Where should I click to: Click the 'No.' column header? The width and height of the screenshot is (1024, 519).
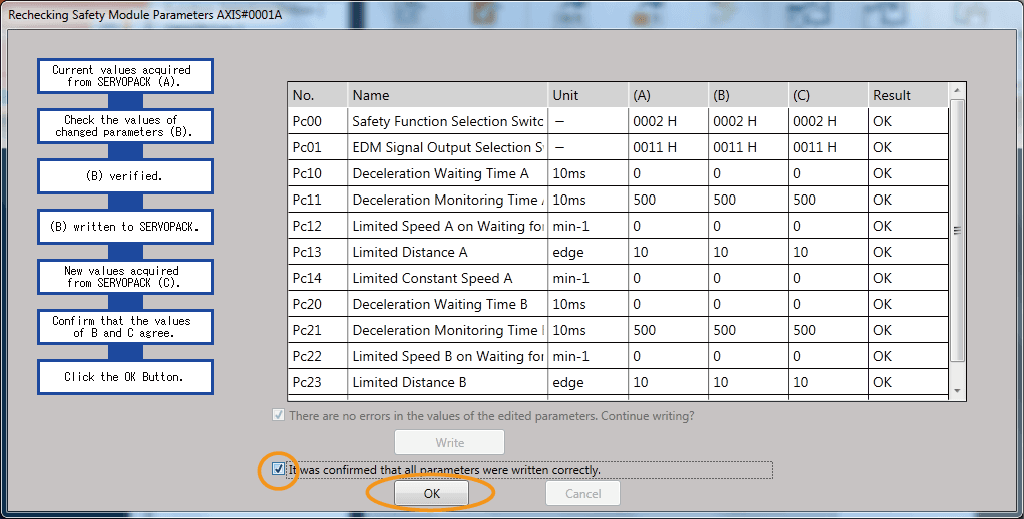point(317,95)
